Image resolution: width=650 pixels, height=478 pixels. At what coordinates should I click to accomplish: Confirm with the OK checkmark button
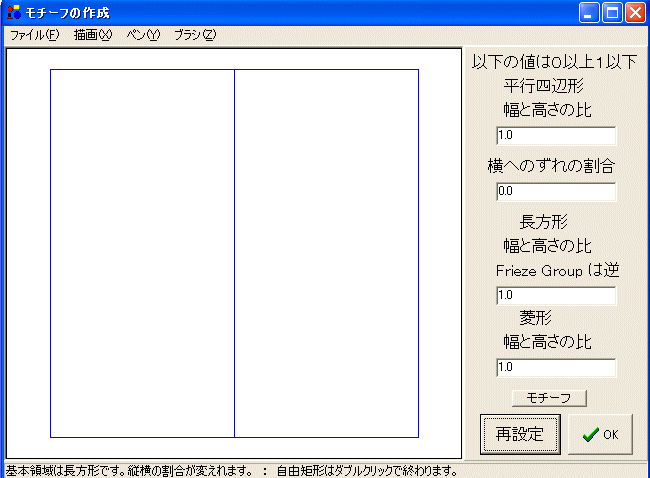[x=600, y=434]
